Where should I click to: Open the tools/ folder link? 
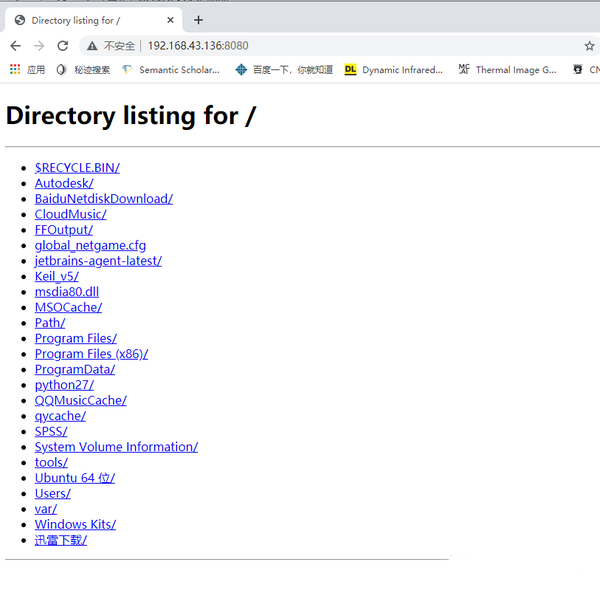point(51,463)
